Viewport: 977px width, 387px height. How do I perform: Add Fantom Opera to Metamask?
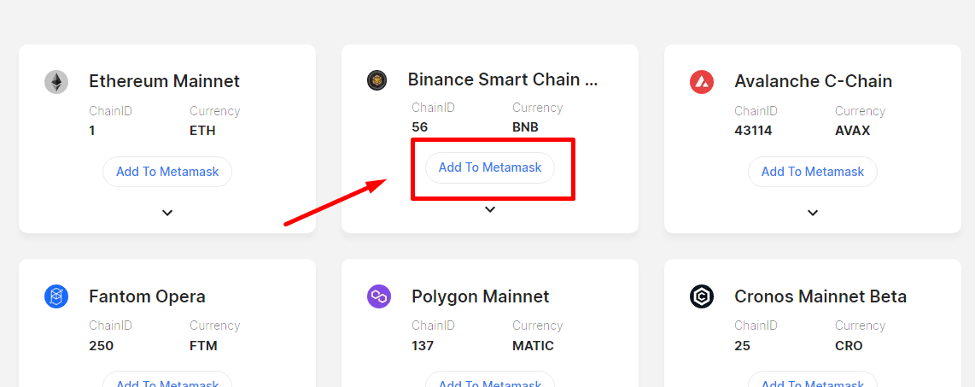click(167, 380)
